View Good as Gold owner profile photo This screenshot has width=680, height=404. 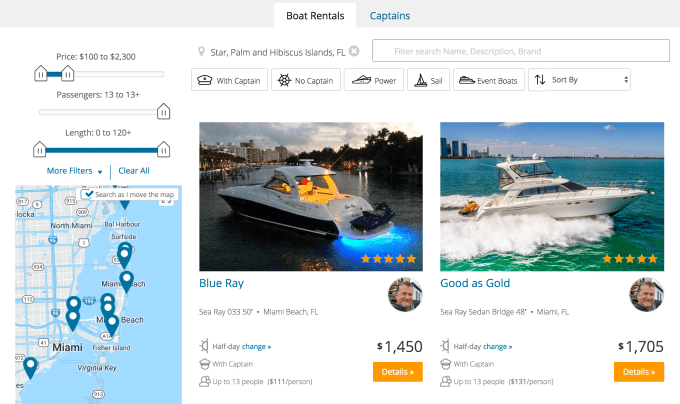646,295
